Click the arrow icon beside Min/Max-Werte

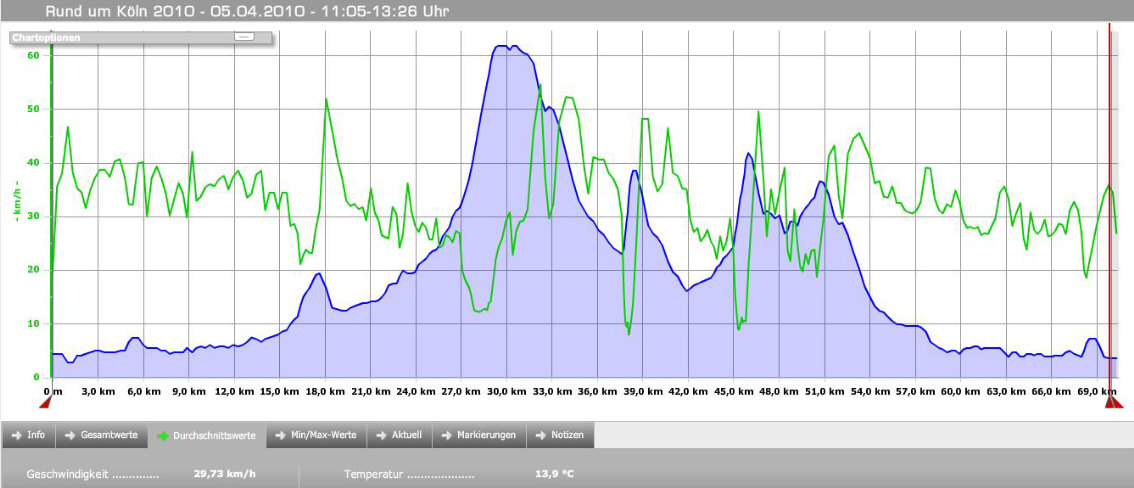coord(281,435)
